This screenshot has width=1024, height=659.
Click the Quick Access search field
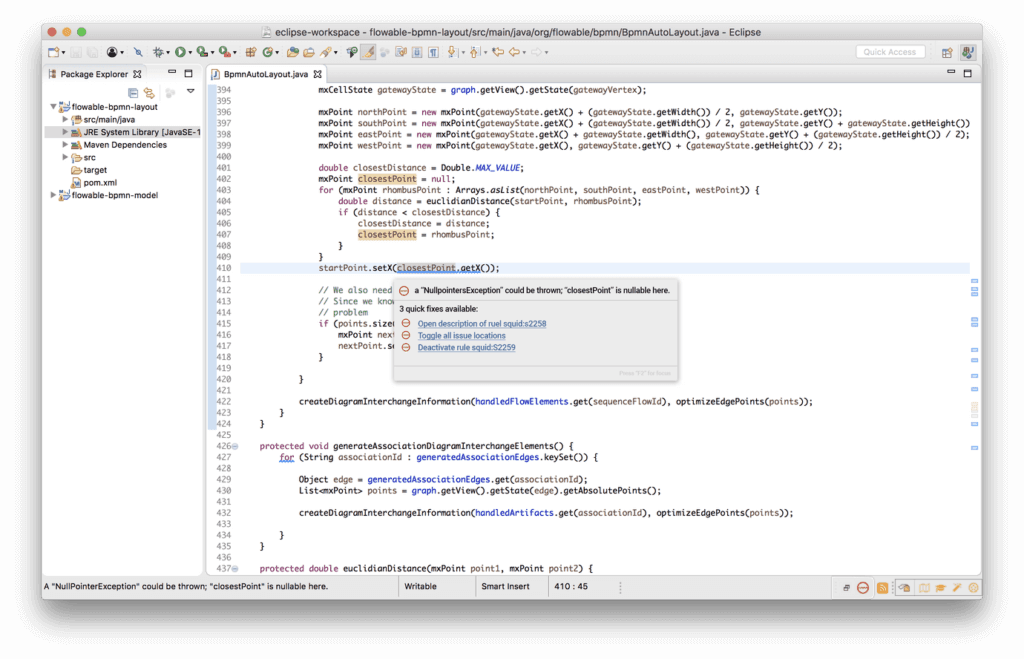point(890,52)
